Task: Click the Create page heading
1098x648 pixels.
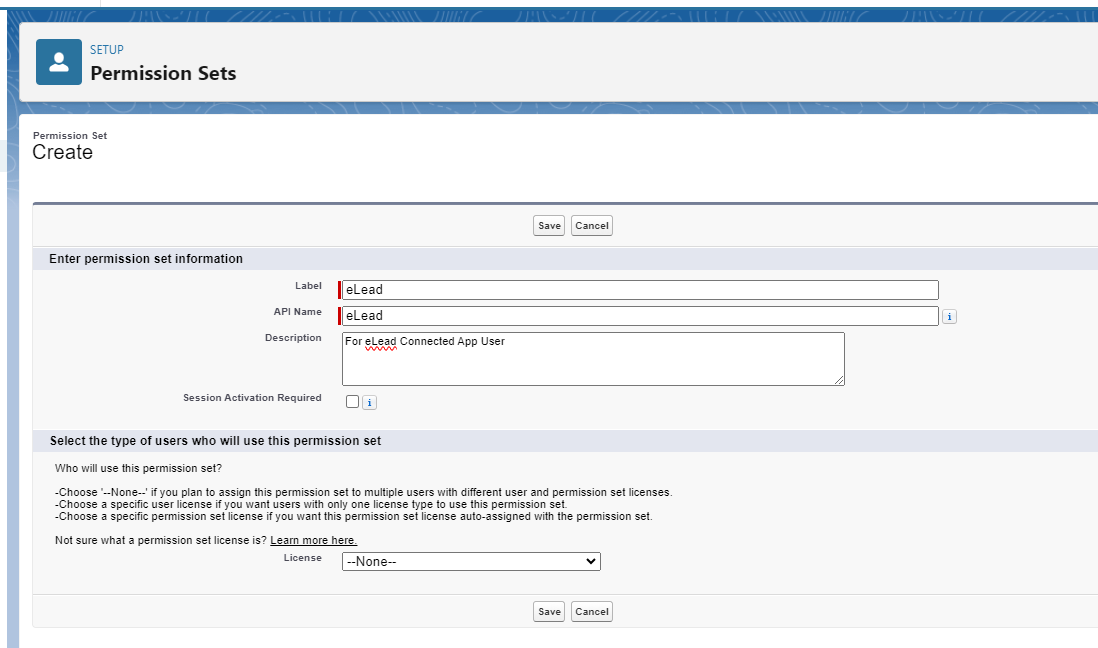Action: point(63,152)
